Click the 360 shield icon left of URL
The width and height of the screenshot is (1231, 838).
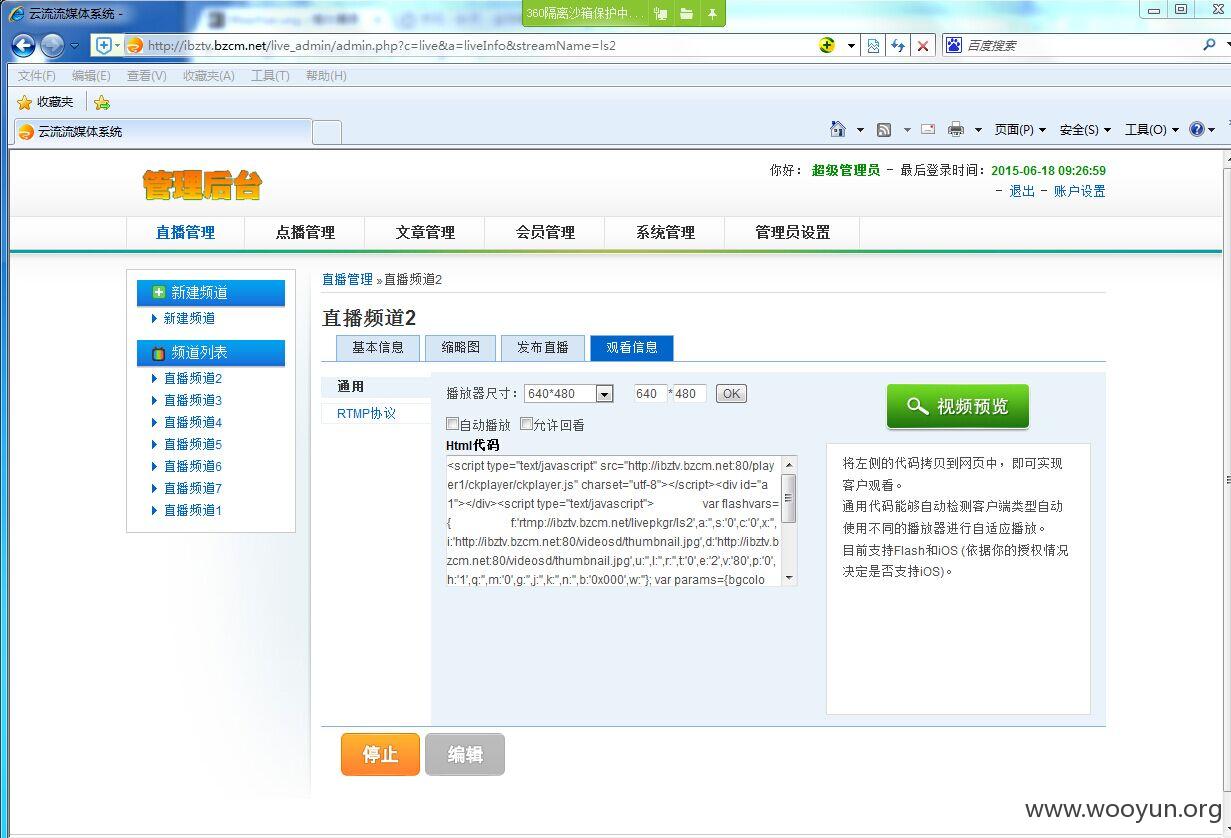103,45
